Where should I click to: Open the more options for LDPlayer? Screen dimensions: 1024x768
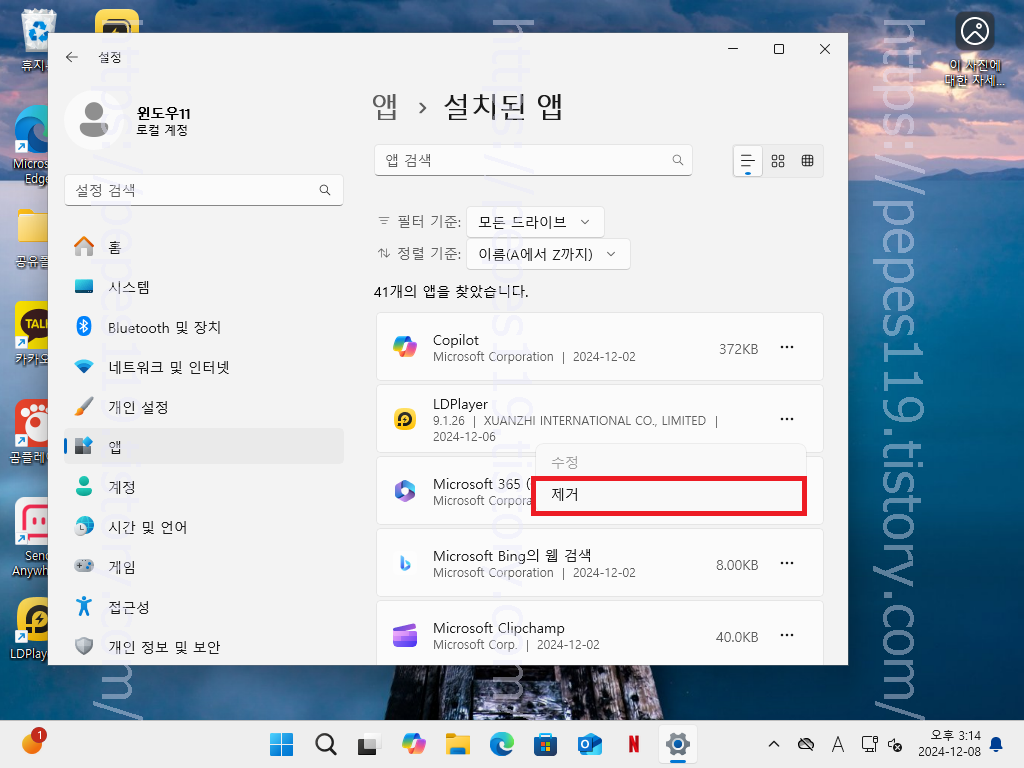point(787,419)
